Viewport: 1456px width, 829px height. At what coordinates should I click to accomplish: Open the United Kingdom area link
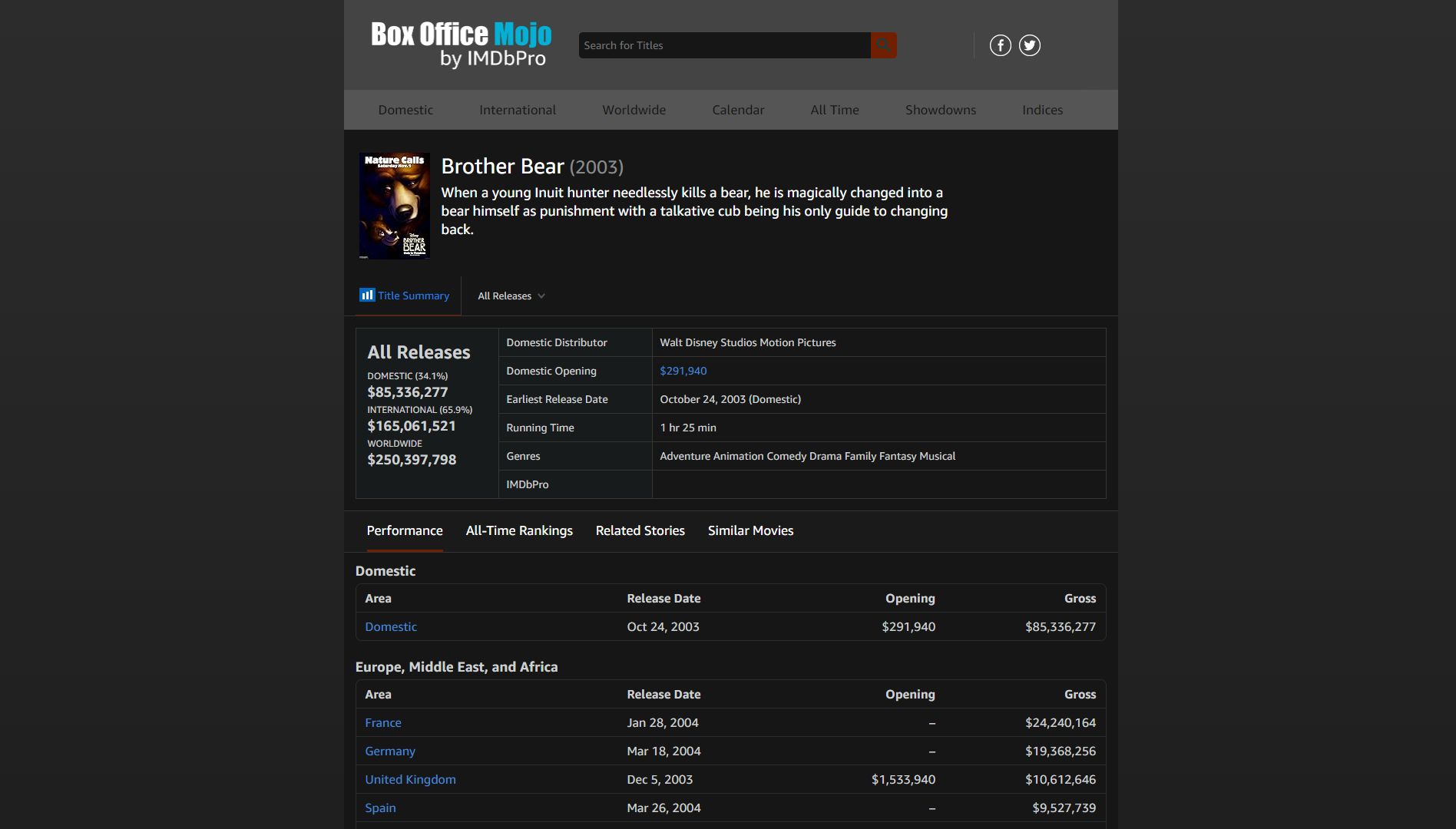click(x=410, y=779)
